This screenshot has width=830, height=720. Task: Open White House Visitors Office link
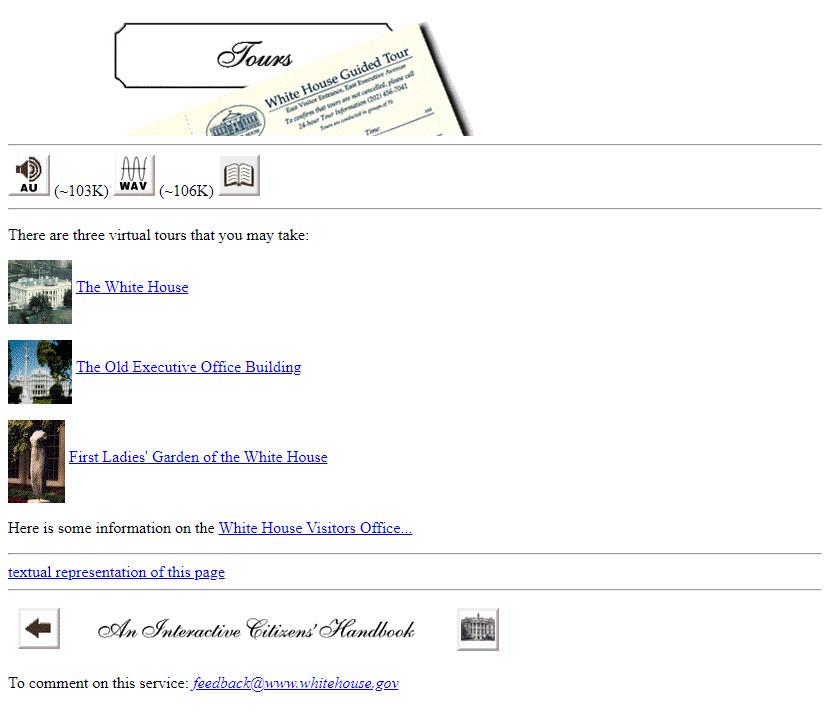click(x=315, y=528)
